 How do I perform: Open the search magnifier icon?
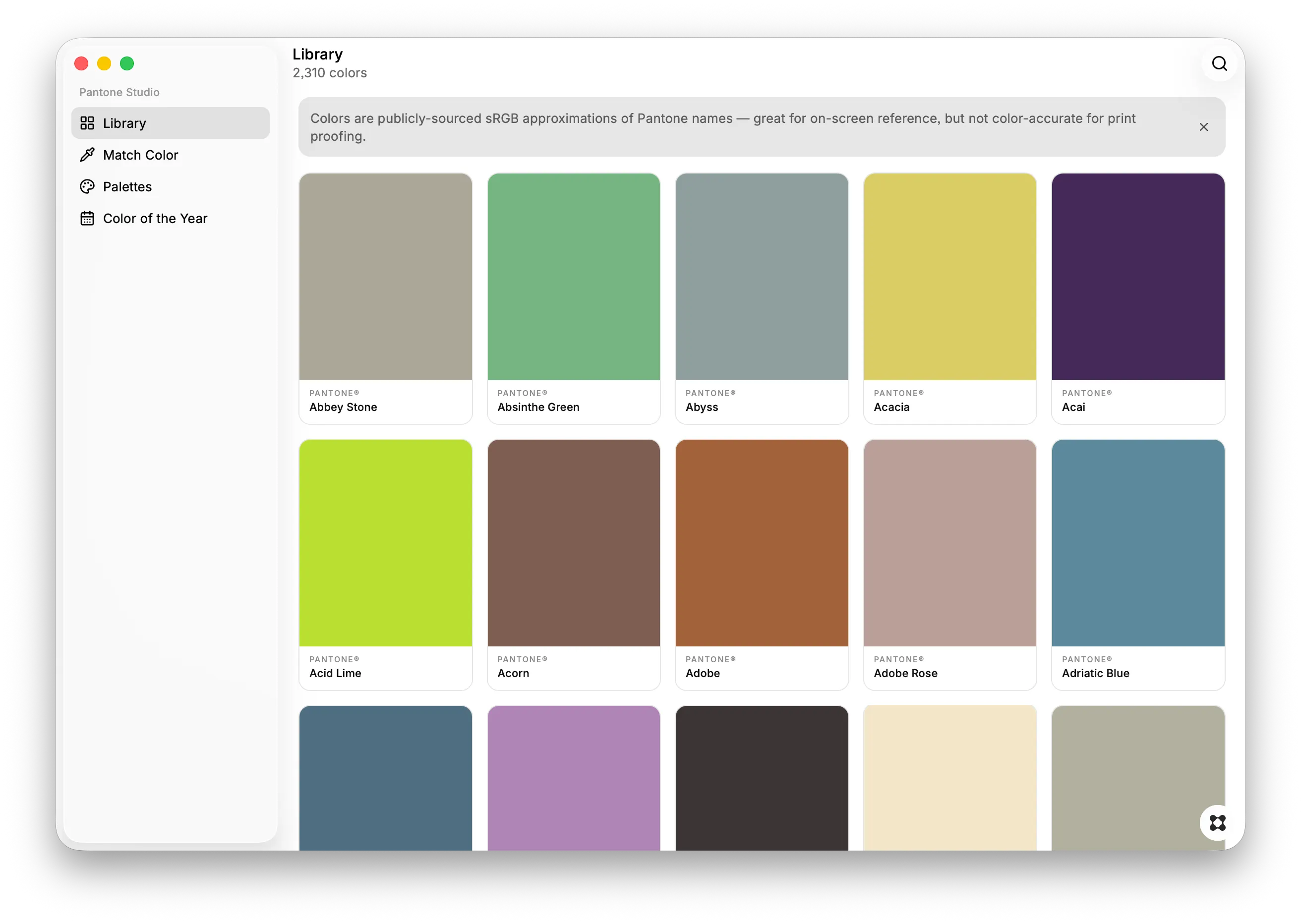click(x=1219, y=63)
